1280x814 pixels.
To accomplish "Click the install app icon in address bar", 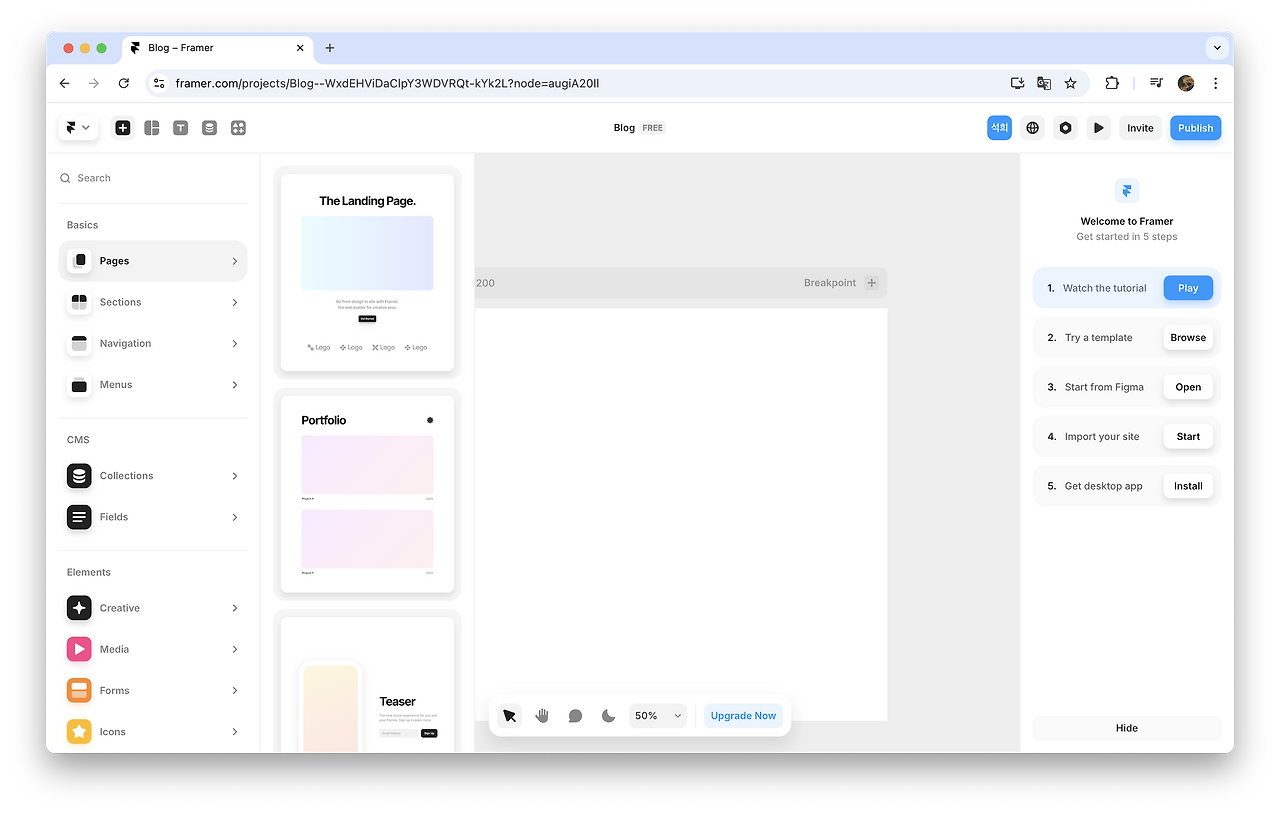I will coord(1018,84).
